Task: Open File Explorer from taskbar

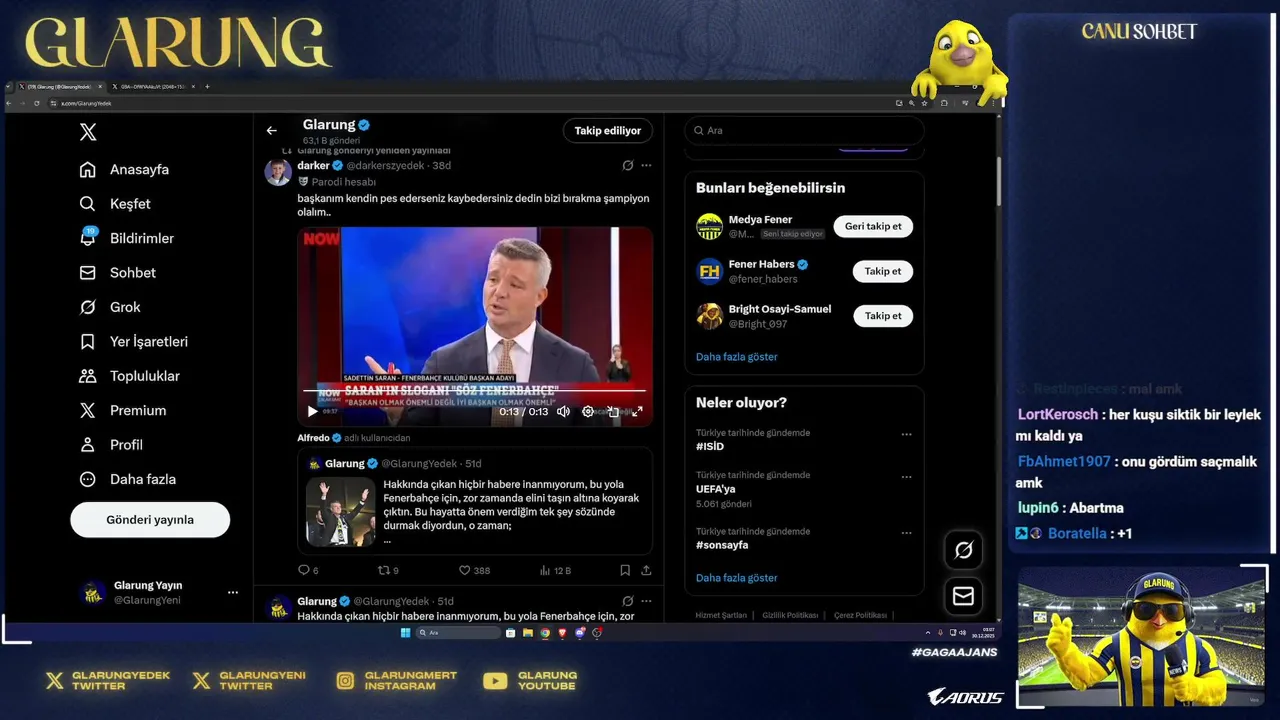Action: [528, 633]
